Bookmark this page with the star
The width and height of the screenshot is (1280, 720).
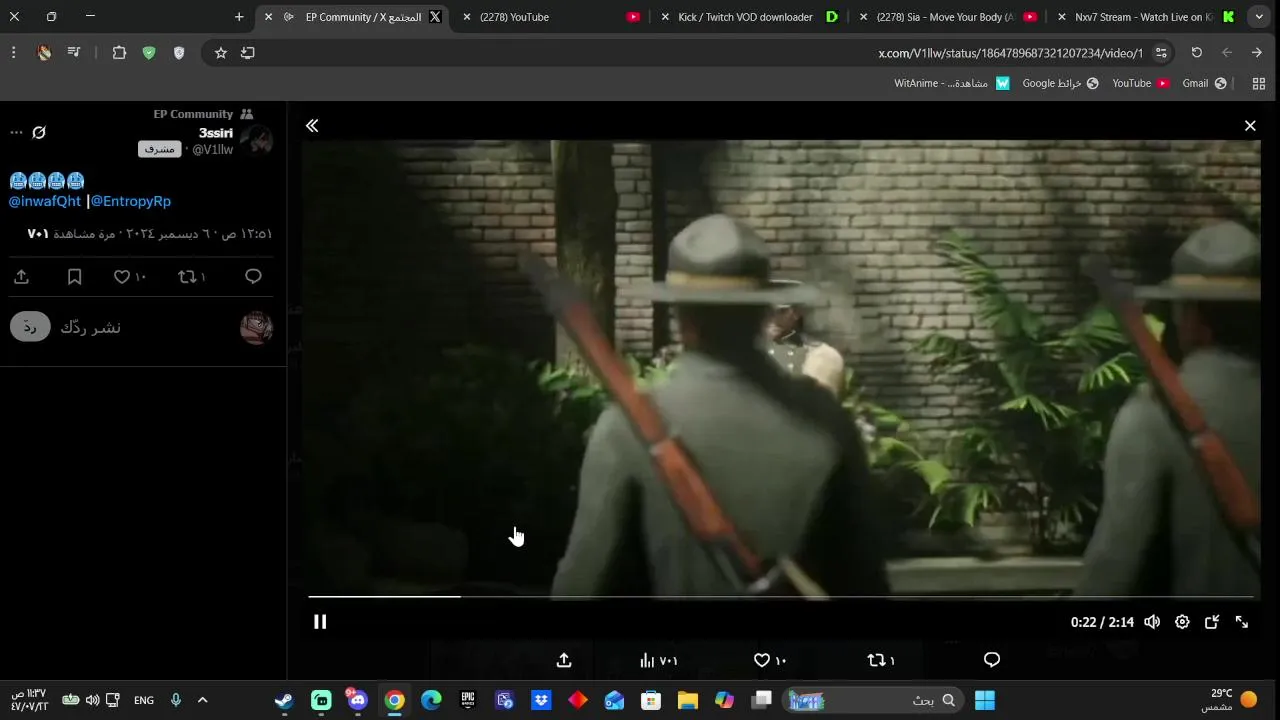coord(221,53)
